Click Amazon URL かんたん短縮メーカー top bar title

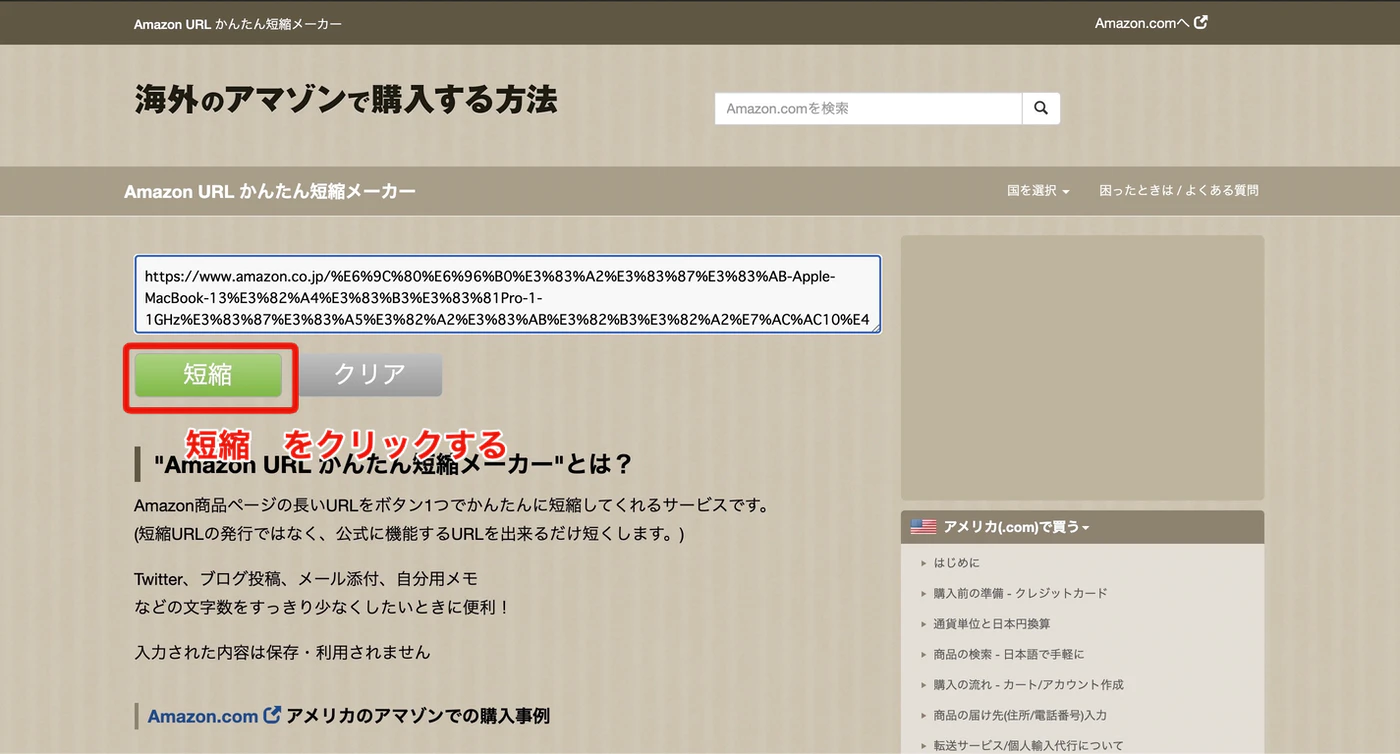click(x=238, y=23)
